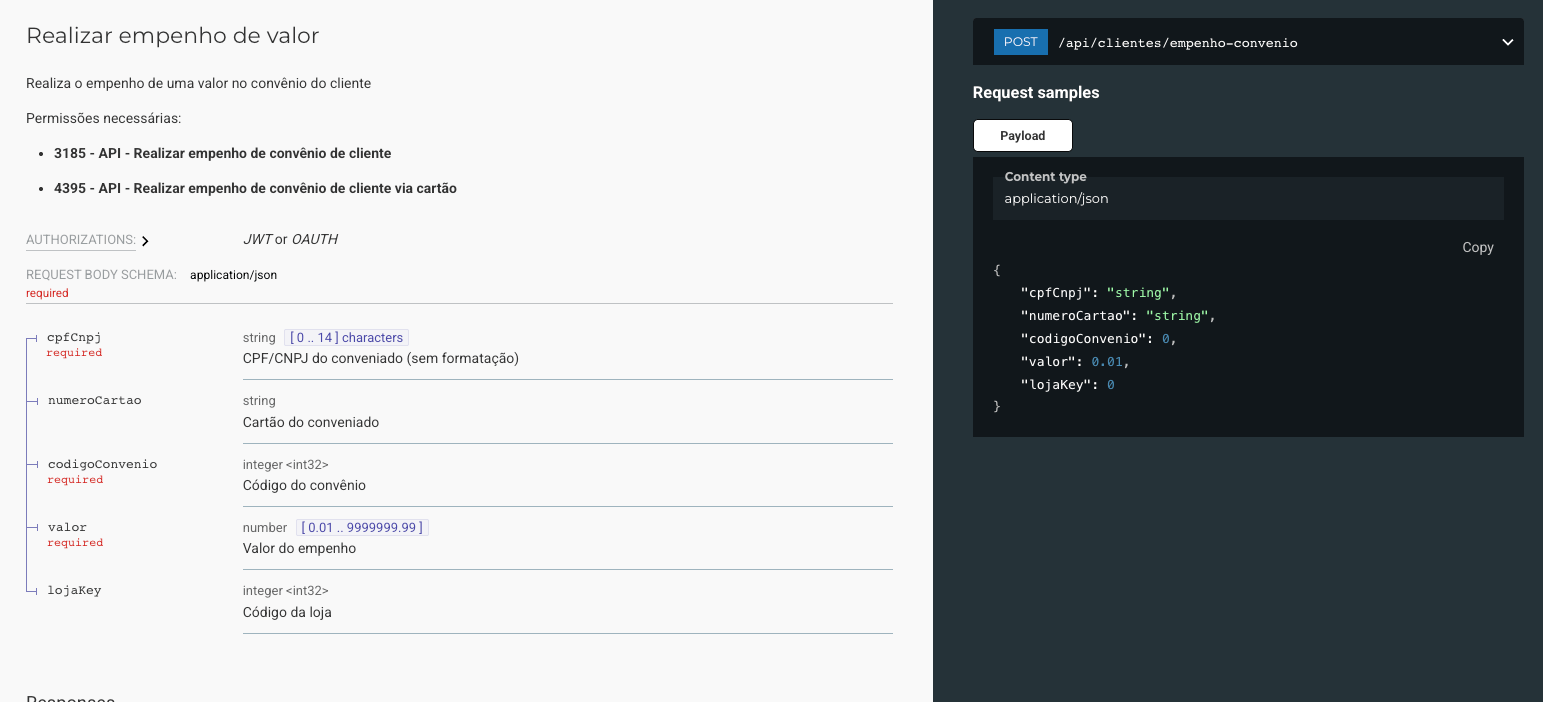Click the "lojaKey": 0 JSON line
The width and height of the screenshot is (1543, 702).
[1067, 384]
